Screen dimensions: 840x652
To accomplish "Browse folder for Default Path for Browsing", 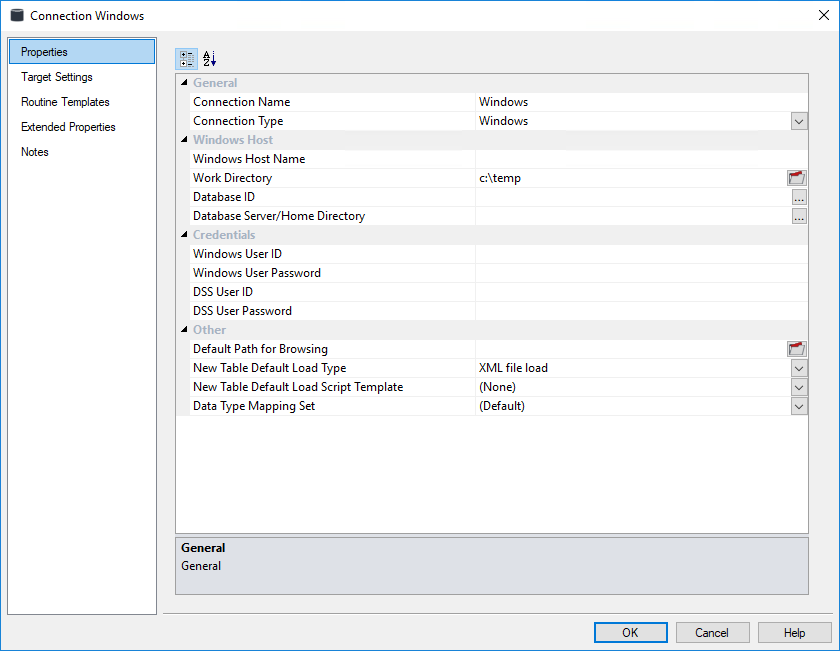I will click(x=797, y=349).
